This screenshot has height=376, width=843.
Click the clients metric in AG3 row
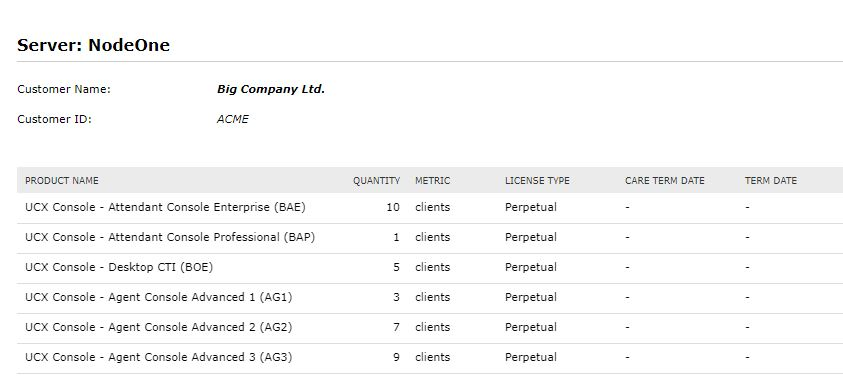[x=432, y=357]
